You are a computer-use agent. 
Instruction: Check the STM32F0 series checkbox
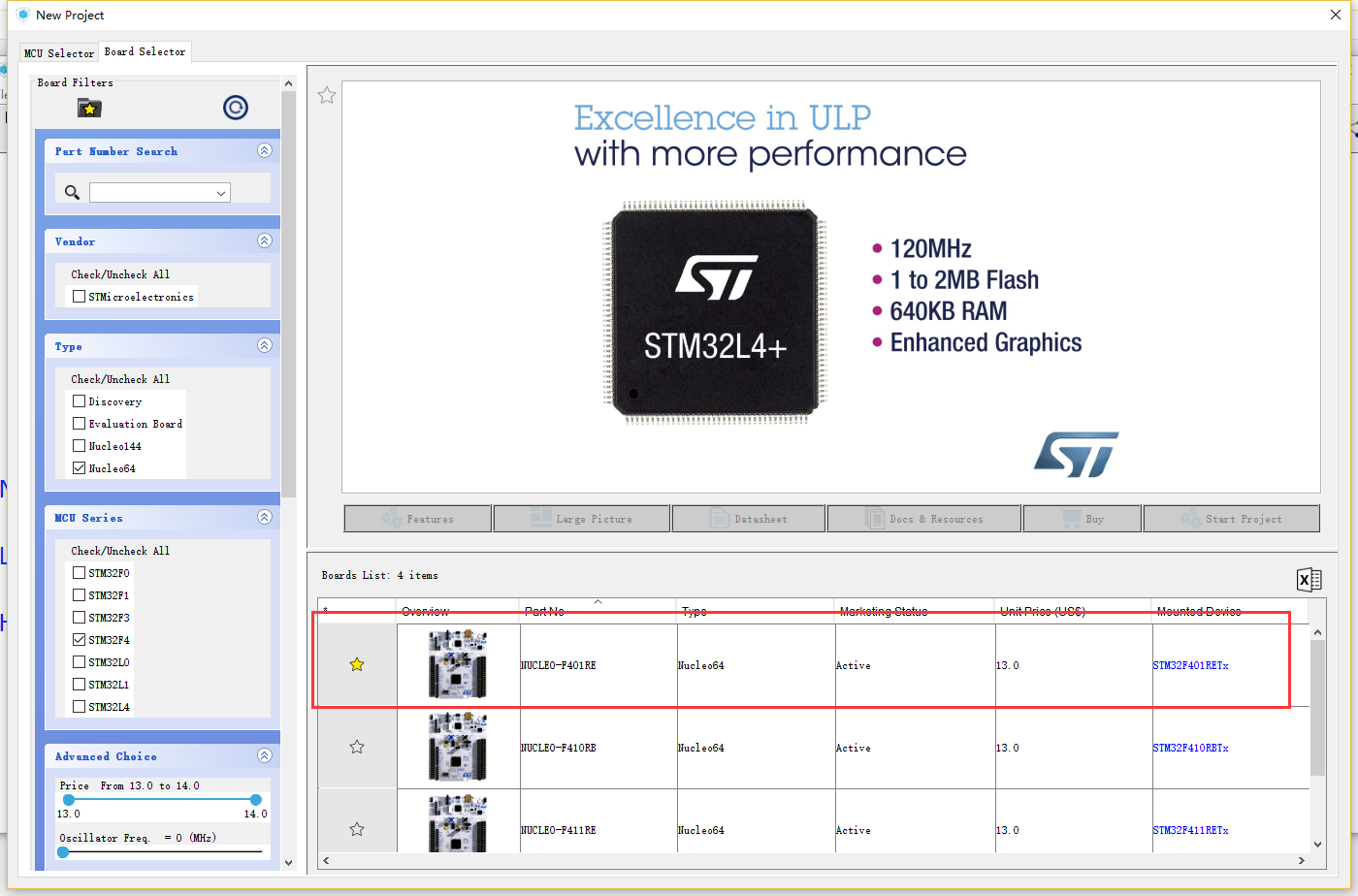[79, 572]
